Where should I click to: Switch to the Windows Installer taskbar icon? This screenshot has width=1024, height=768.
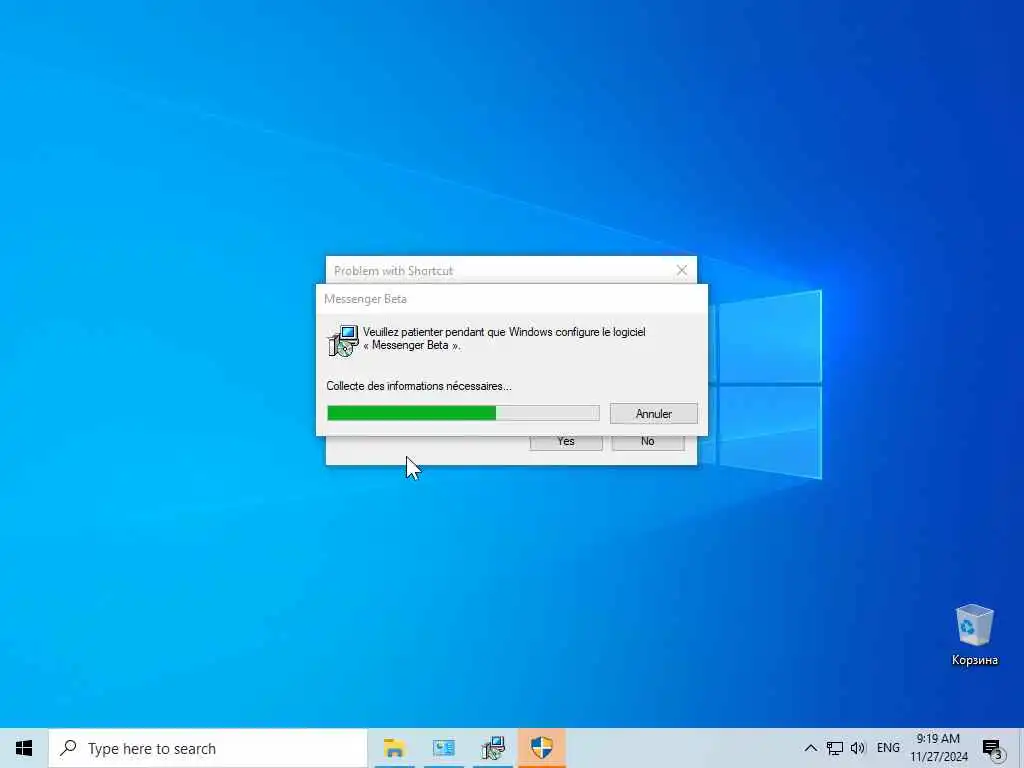(493, 748)
